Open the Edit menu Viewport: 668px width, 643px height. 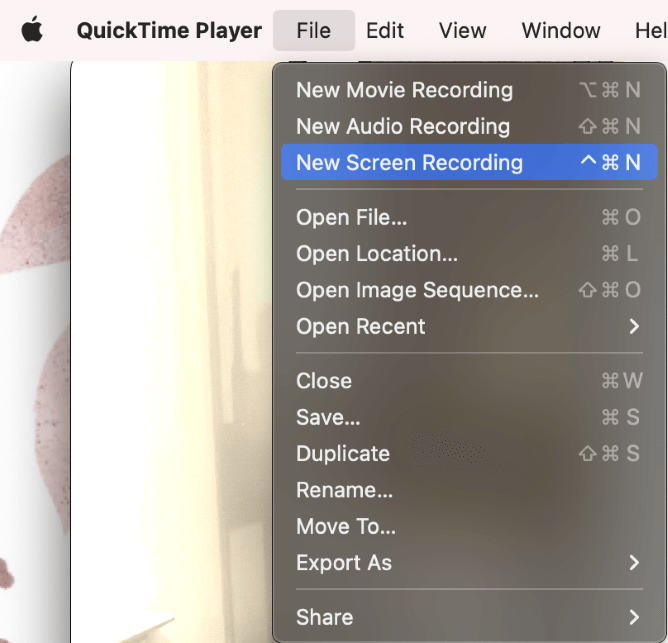click(385, 30)
